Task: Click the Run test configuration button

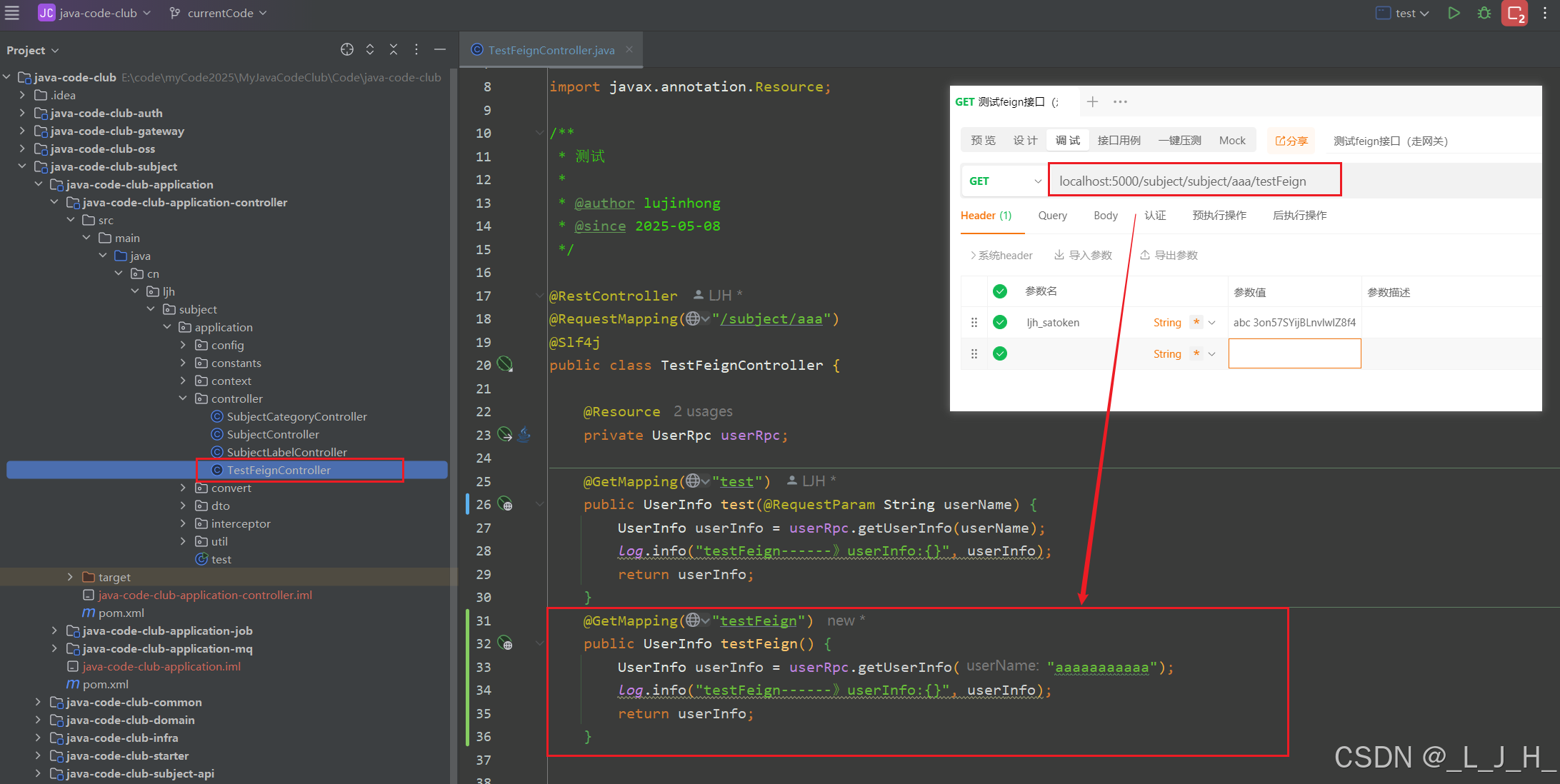Action: click(x=1454, y=13)
